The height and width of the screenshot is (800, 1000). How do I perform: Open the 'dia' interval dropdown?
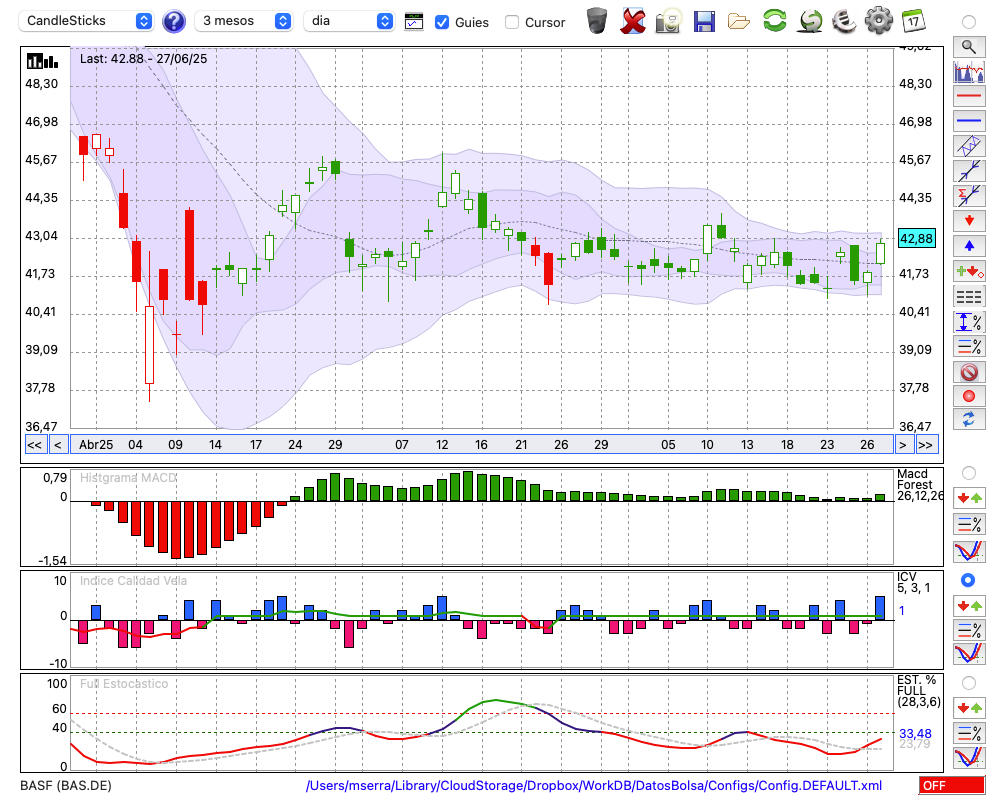point(348,21)
